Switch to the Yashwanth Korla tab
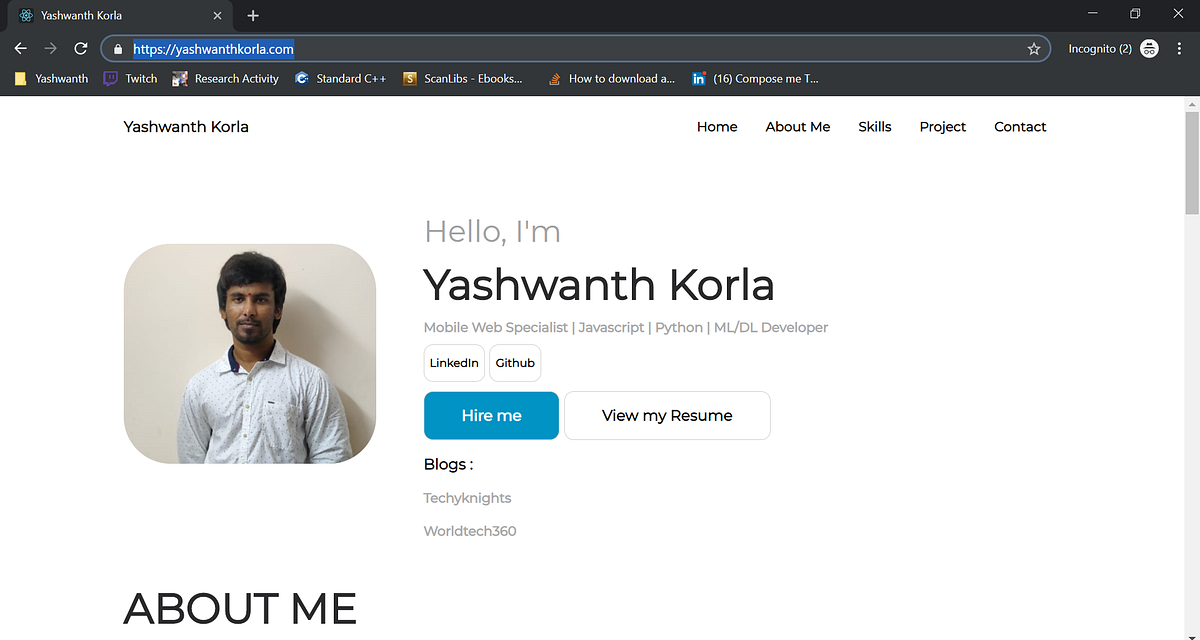Viewport: 1200px width, 640px height. 110,15
